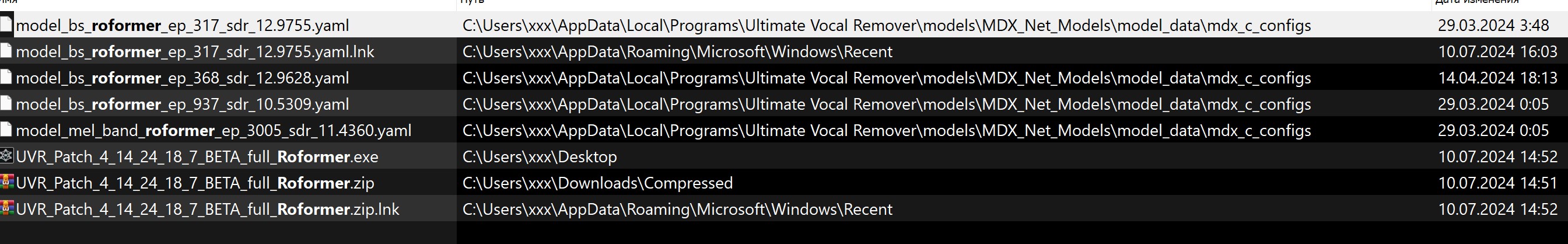The width and height of the screenshot is (1568, 244).
Task: Click the modified date 10.07.2024 14:51
Action: [x=1497, y=183]
